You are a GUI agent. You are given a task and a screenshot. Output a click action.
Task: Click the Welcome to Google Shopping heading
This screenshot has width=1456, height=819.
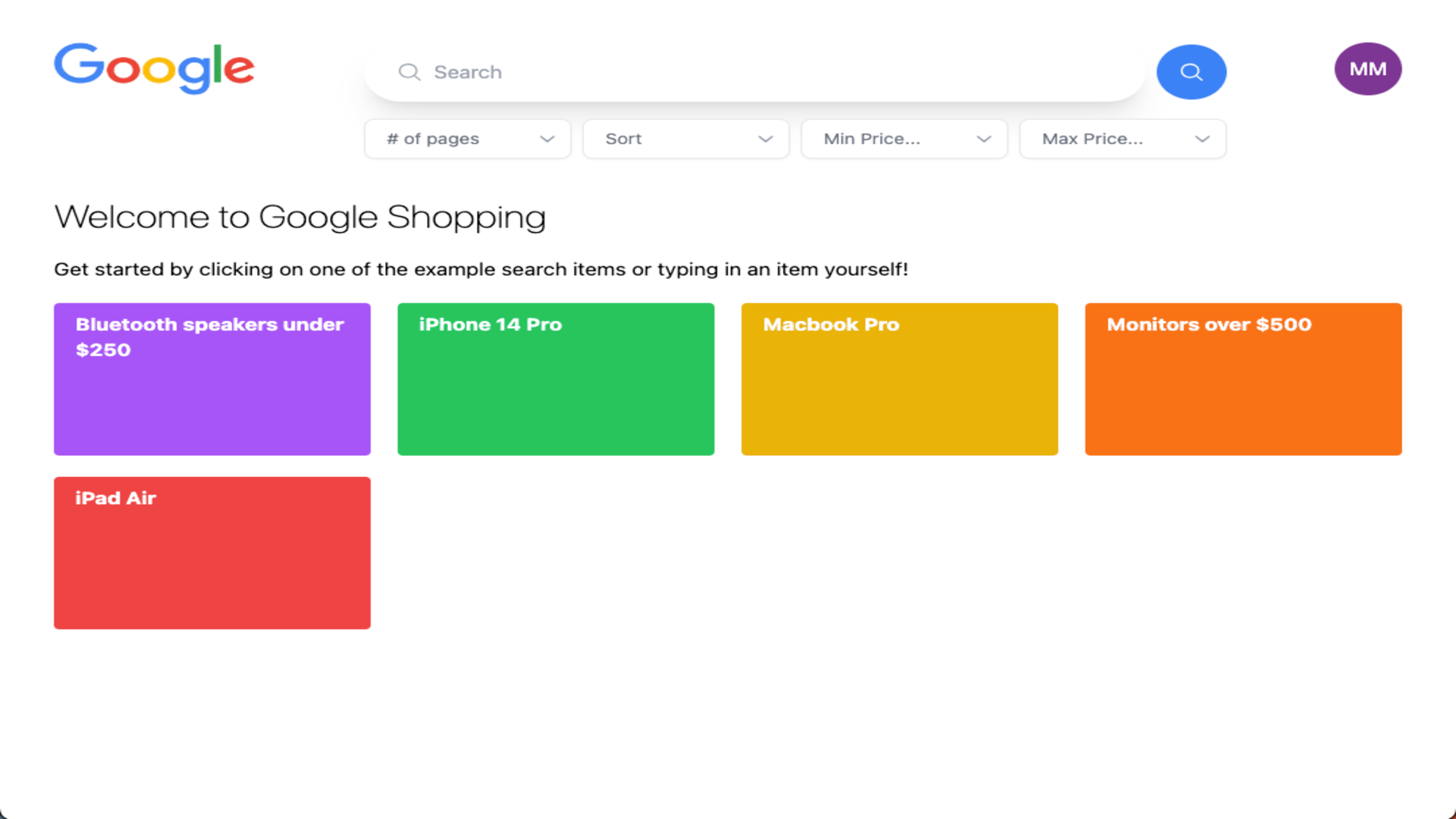pyautogui.click(x=300, y=218)
